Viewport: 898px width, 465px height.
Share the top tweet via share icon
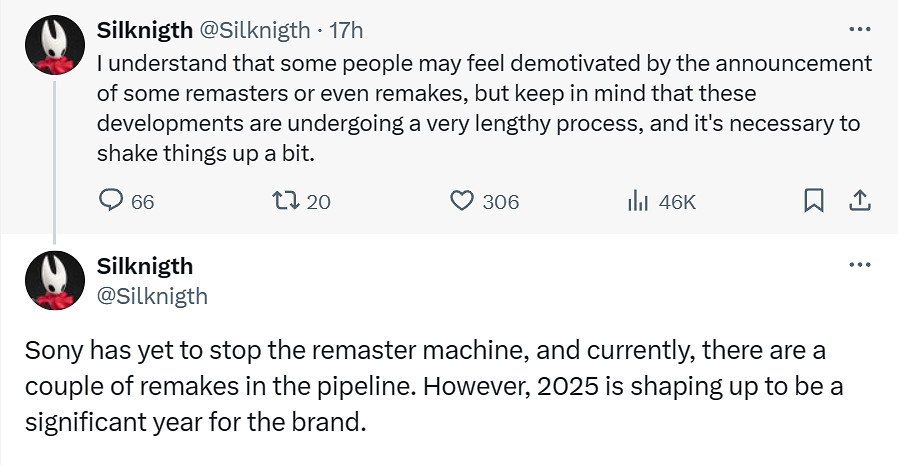pyautogui.click(x=858, y=201)
